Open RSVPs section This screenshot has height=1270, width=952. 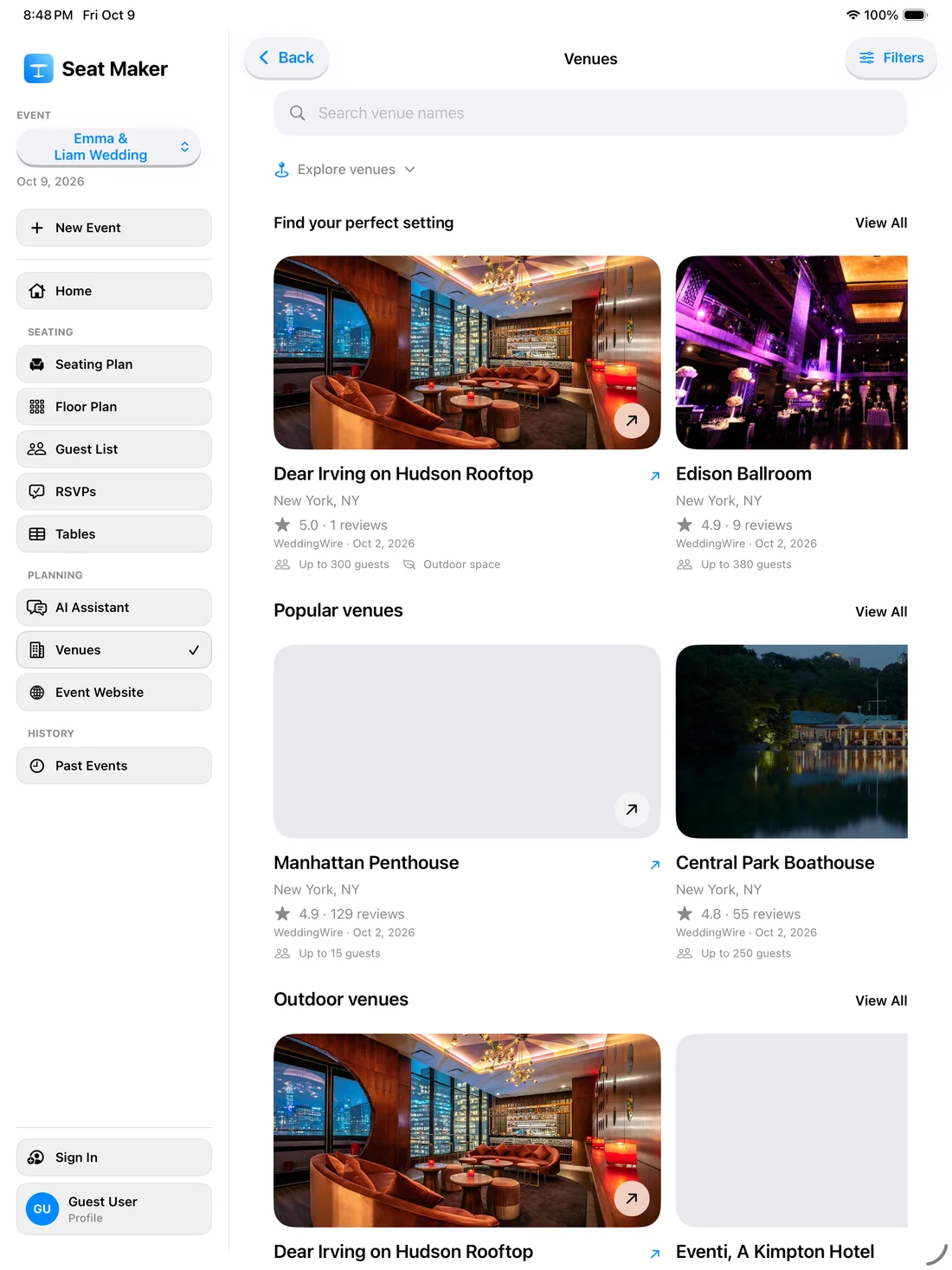click(x=114, y=492)
